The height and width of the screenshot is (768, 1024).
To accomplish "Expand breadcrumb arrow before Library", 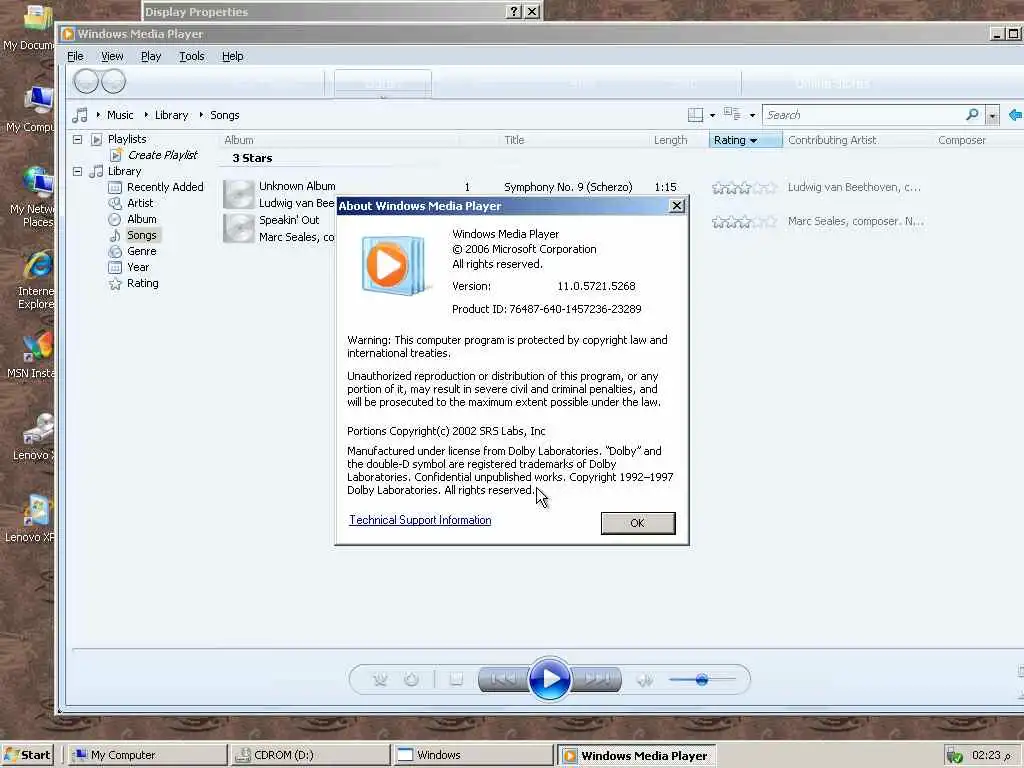I will [146, 115].
